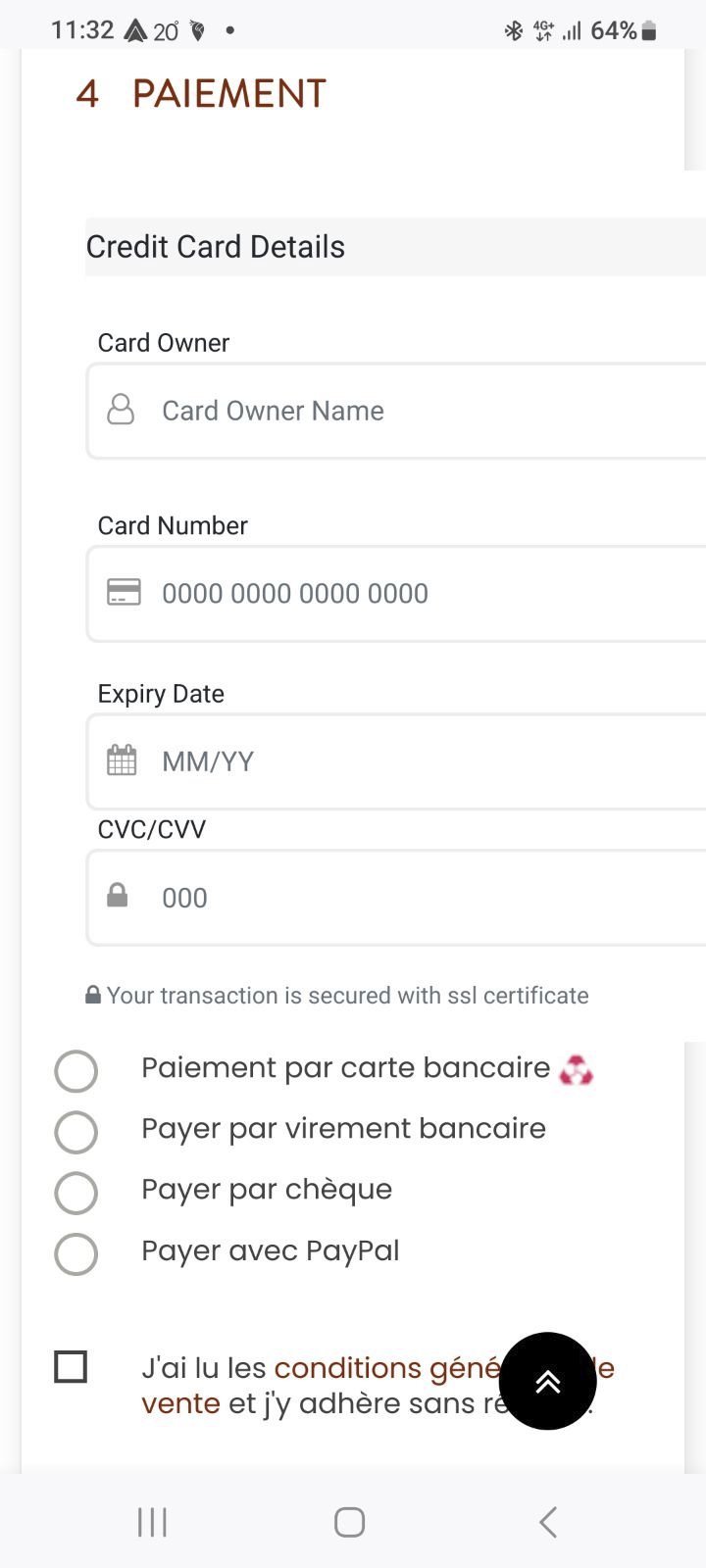The height and width of the screenshot is (1568, 706).
Task: Tap the scroll-to-top double chevron button
Action: click(547, 1381)
